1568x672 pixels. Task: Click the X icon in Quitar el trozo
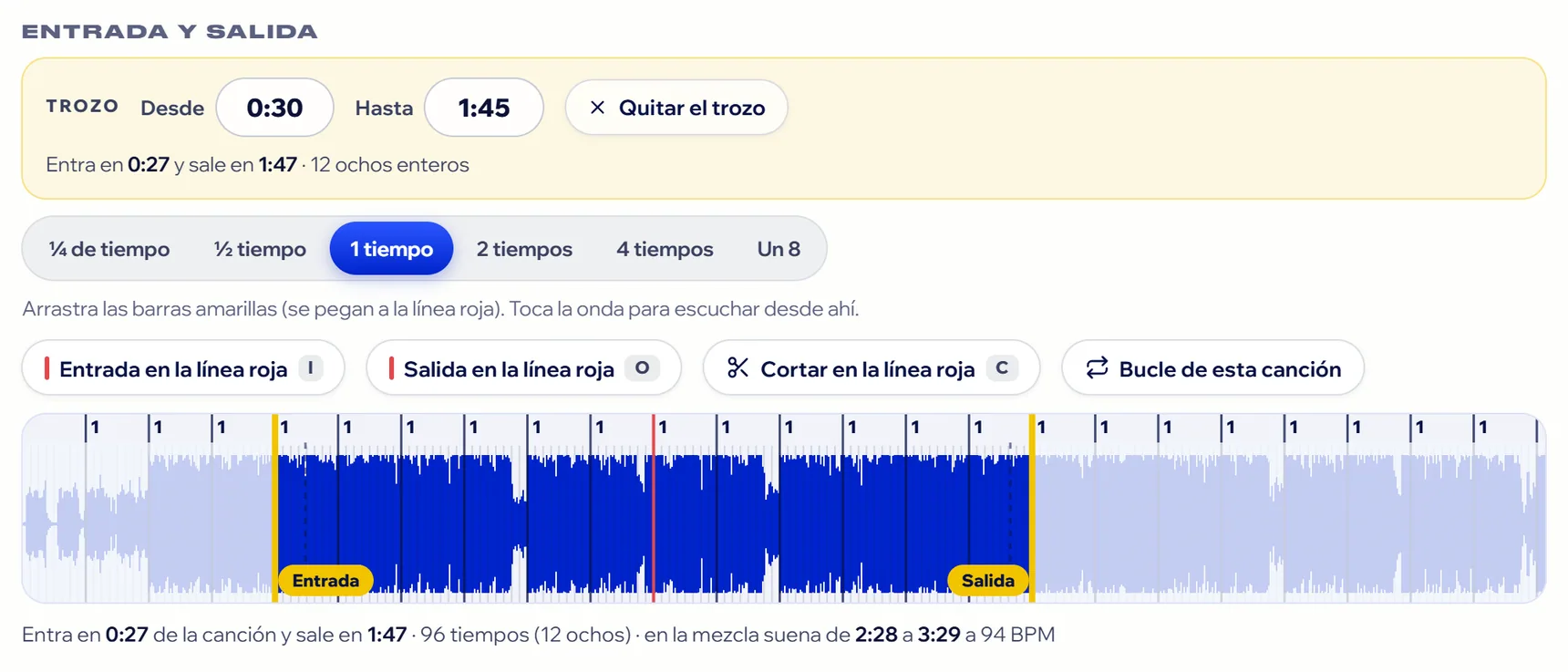pos(597,108)
